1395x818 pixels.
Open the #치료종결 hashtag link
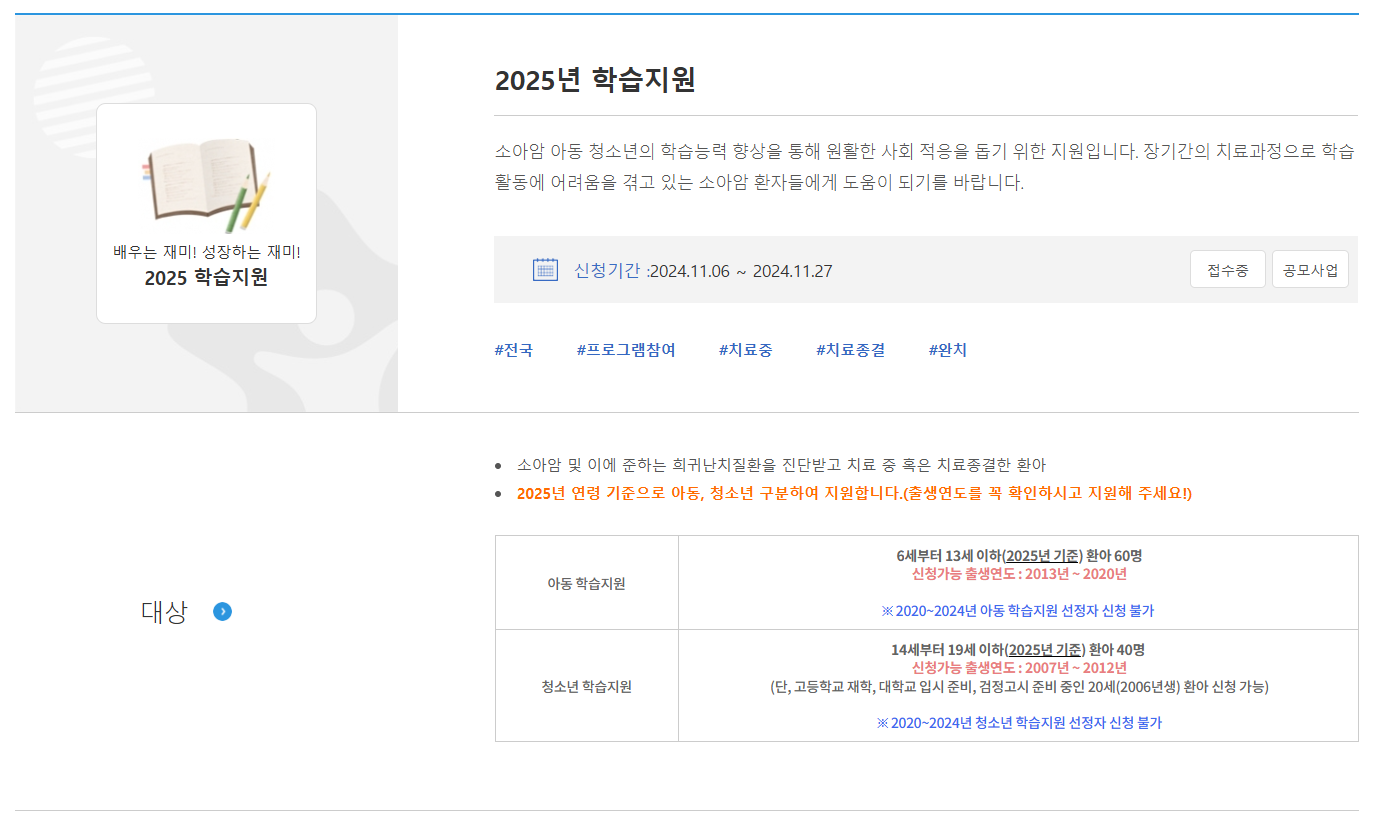coord(850,350)
